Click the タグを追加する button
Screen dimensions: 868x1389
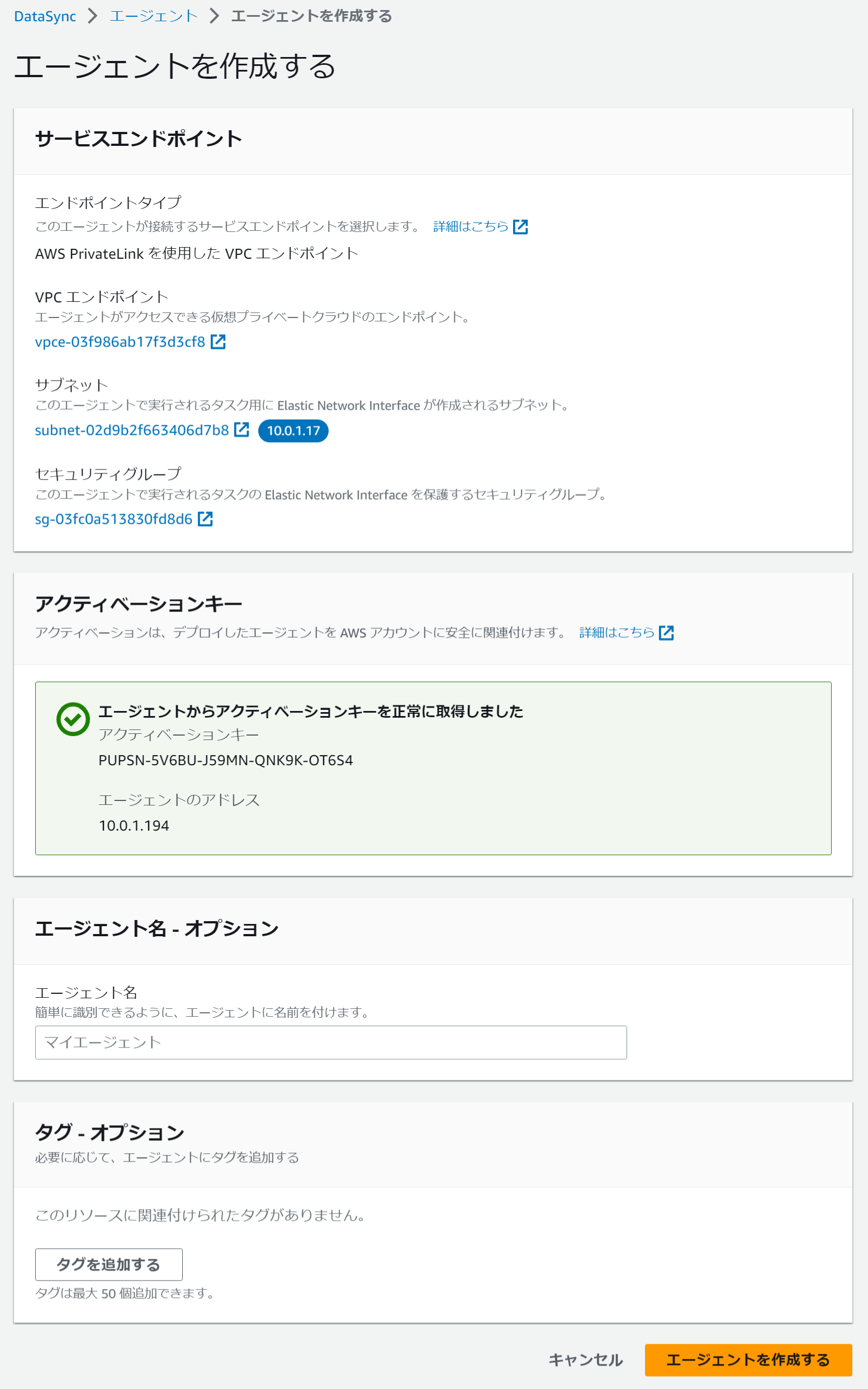click(x=108, y=1264)
